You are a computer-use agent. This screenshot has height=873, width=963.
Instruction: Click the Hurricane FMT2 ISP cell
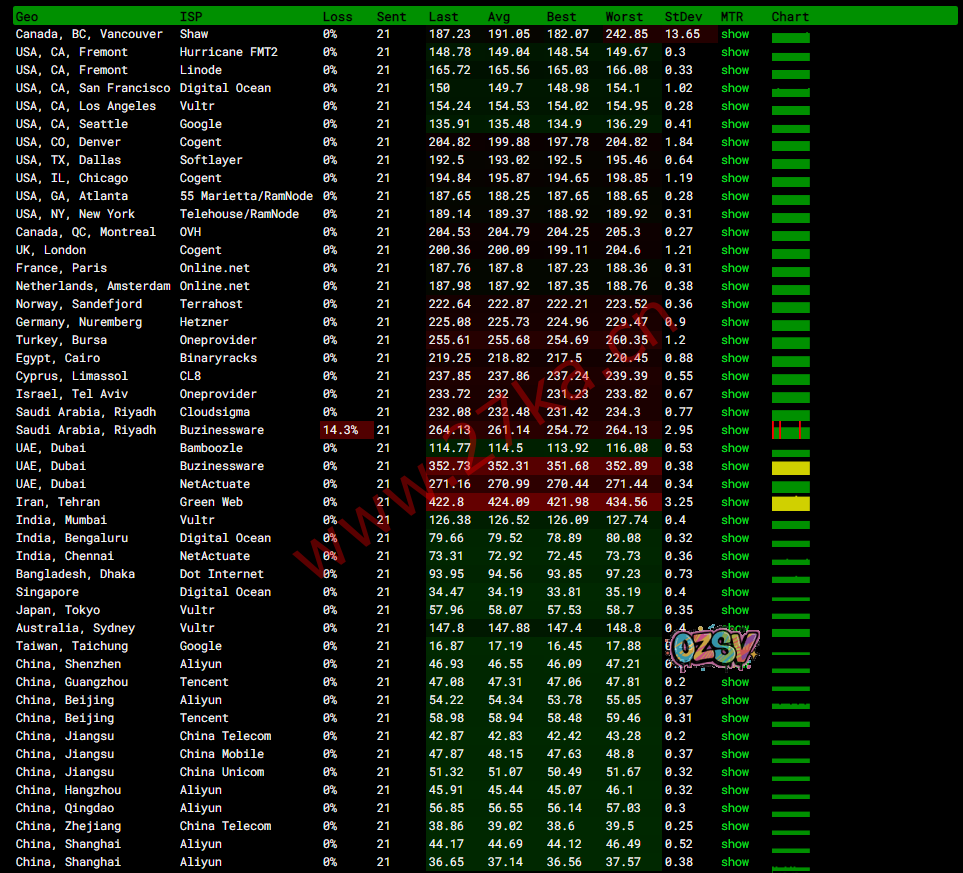228,52
